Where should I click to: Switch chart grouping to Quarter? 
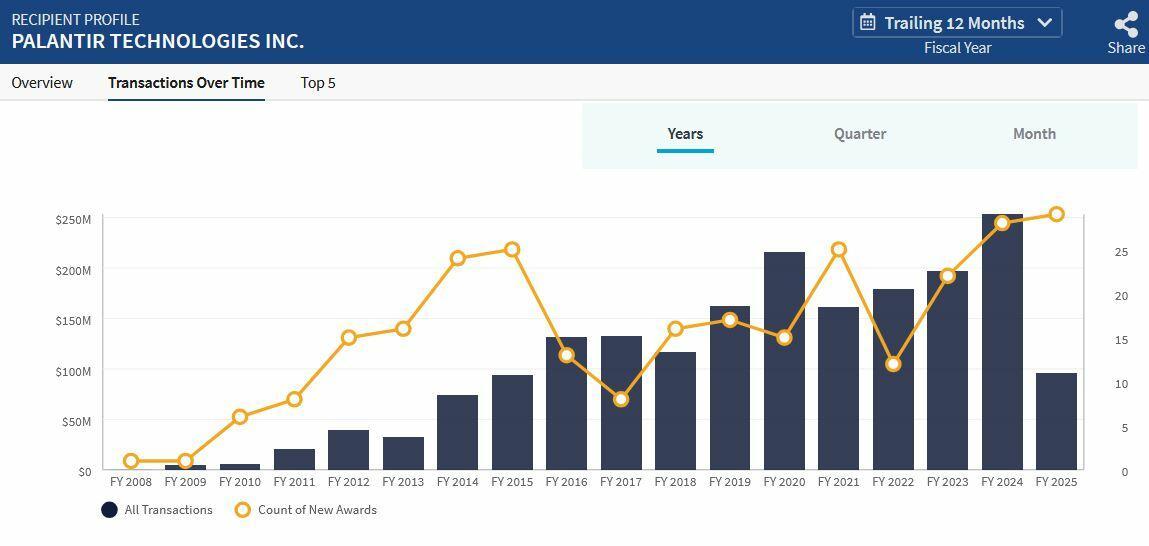point(860,134)
